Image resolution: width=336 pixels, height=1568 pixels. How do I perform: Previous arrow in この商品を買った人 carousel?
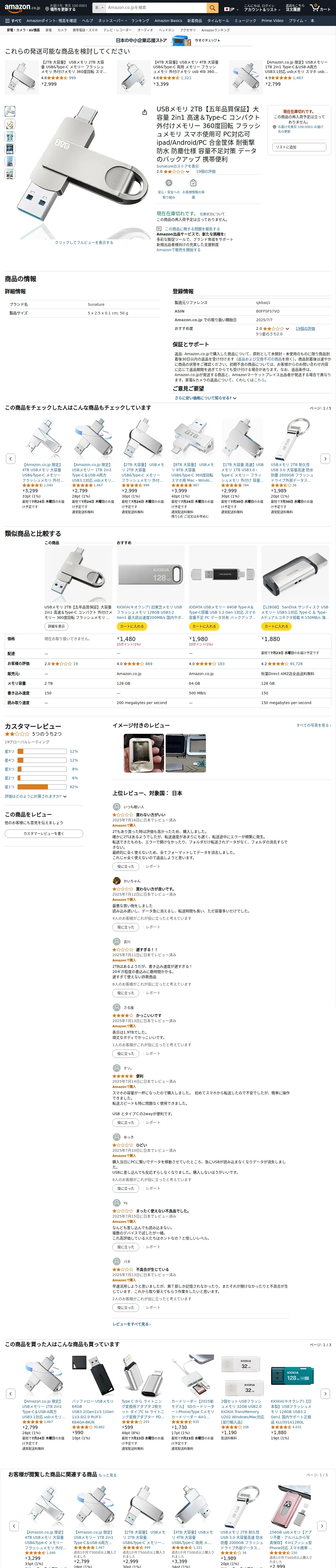10,1393
